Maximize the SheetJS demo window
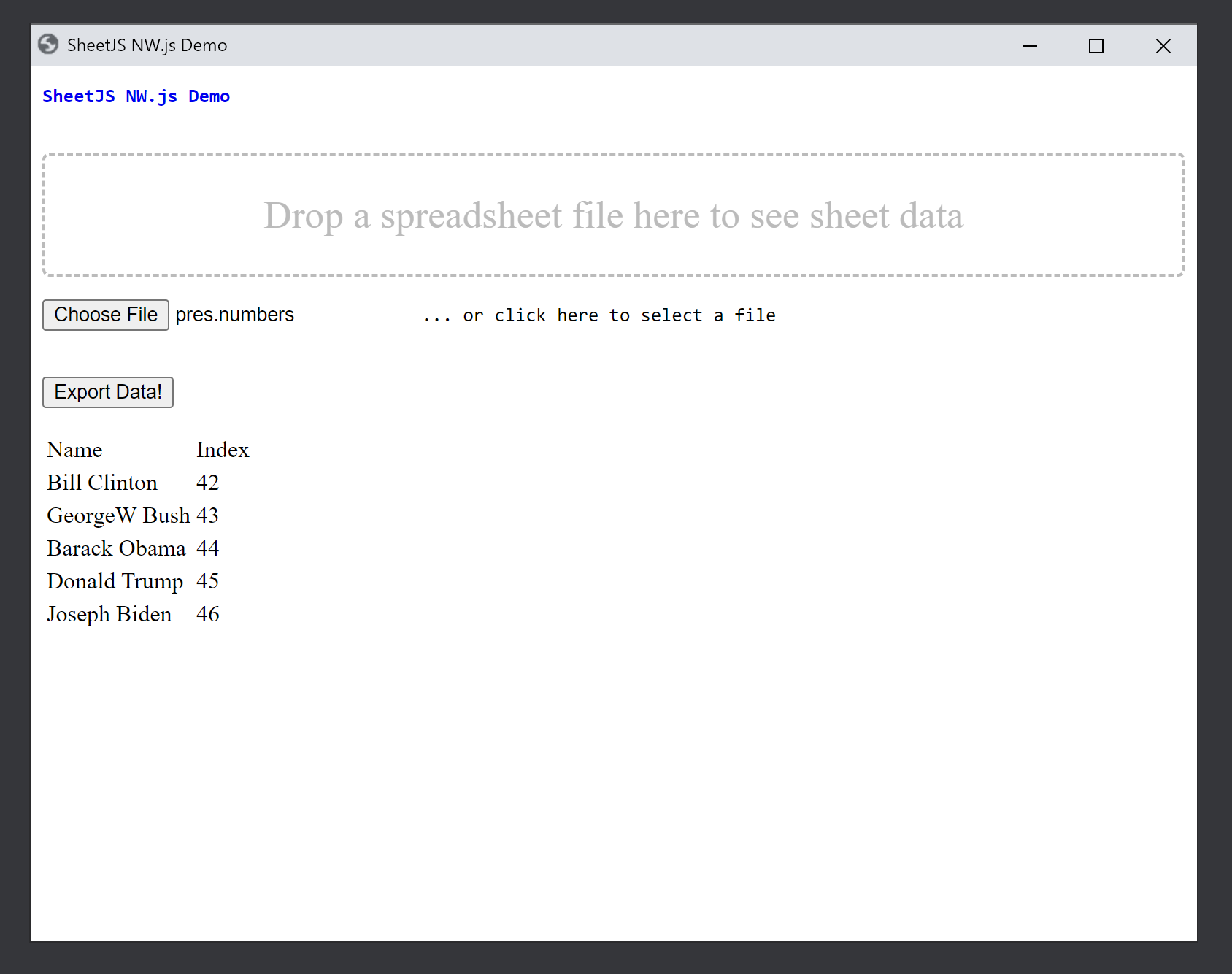 (x=1096, y=45)
